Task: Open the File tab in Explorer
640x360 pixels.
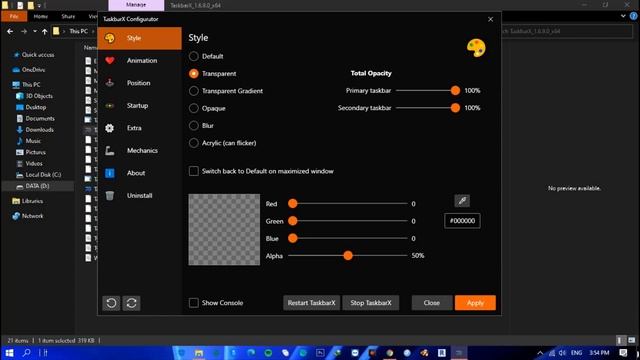Action: (x=14, y=16)
